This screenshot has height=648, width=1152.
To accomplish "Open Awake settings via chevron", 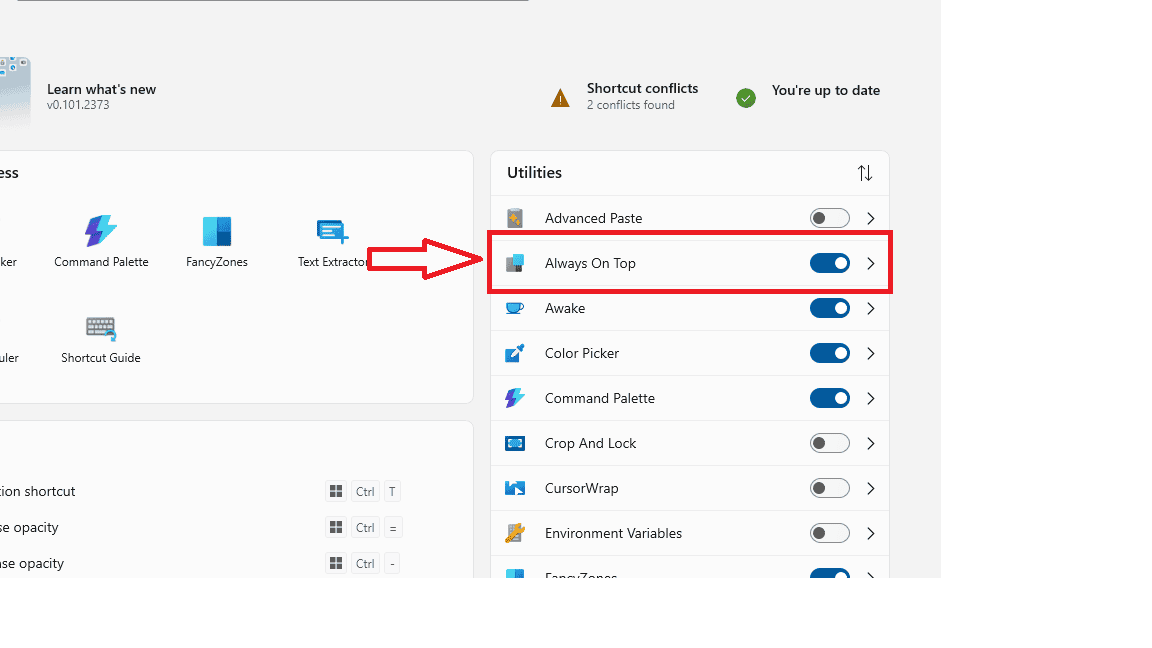I will pos(871,308).
